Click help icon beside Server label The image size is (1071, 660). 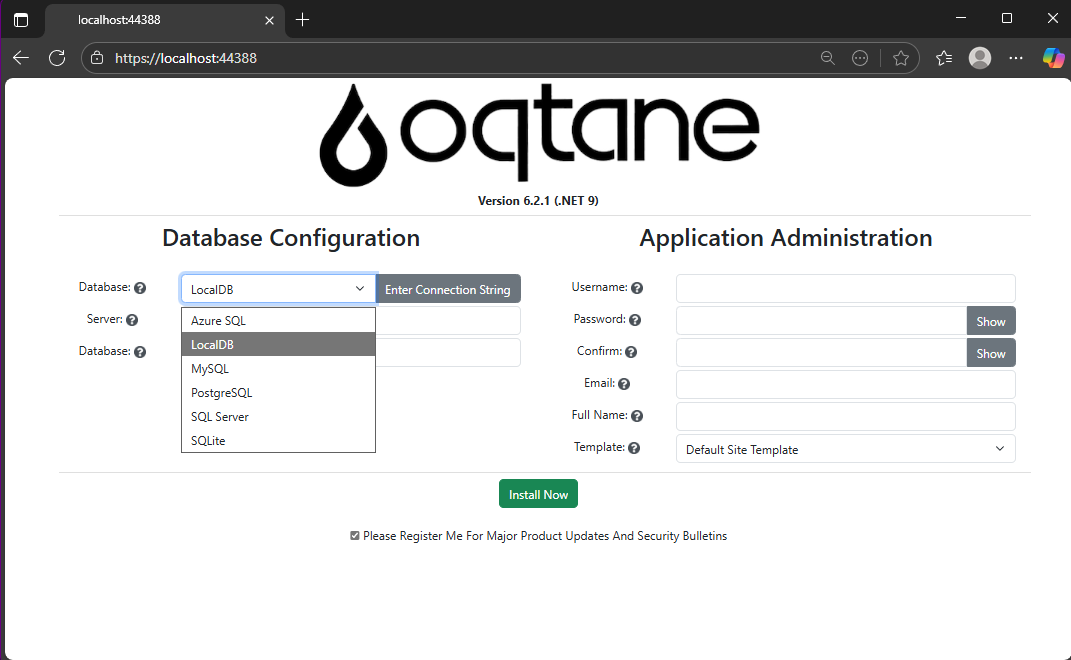[x=132, y=320]
